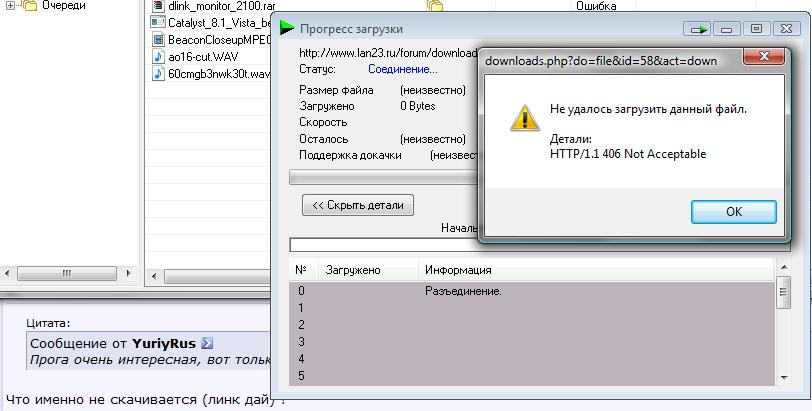Click OK in the error dialog
This screenshot has height=411, width=812.
(x=733, y=212)
